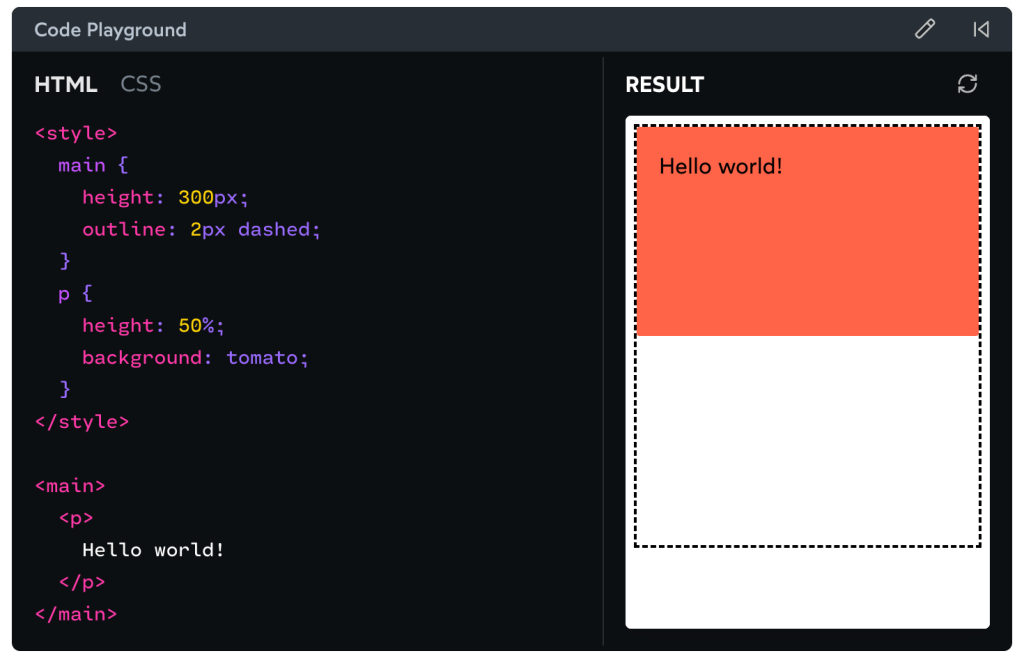Click the reset code icon in header
Viewport: 1024px width, 658px height.
(x=981, y=29)
